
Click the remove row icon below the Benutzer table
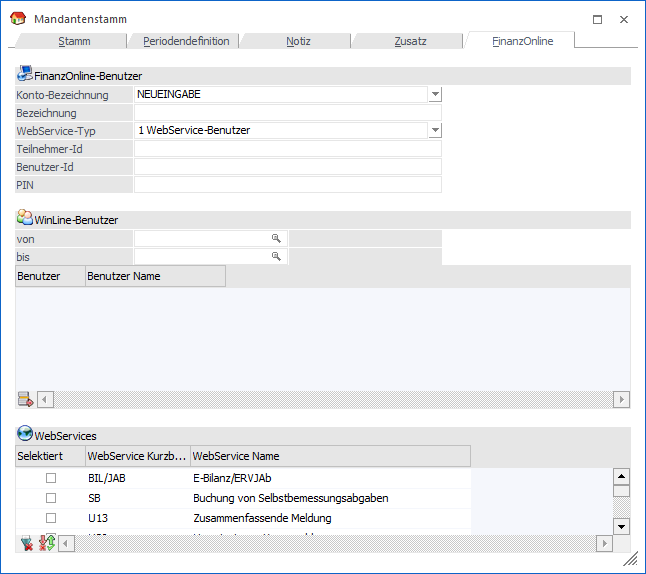tap(25, 400)
